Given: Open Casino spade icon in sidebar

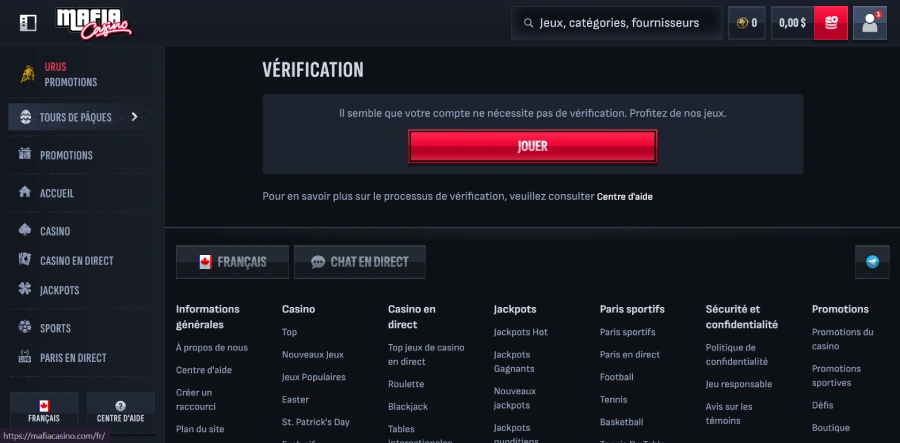Looking at the screenshot, I should click(25, 230).
